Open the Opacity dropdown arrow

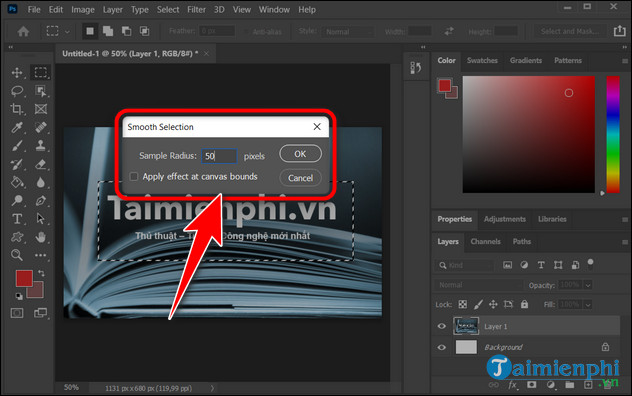click(588, 285)
